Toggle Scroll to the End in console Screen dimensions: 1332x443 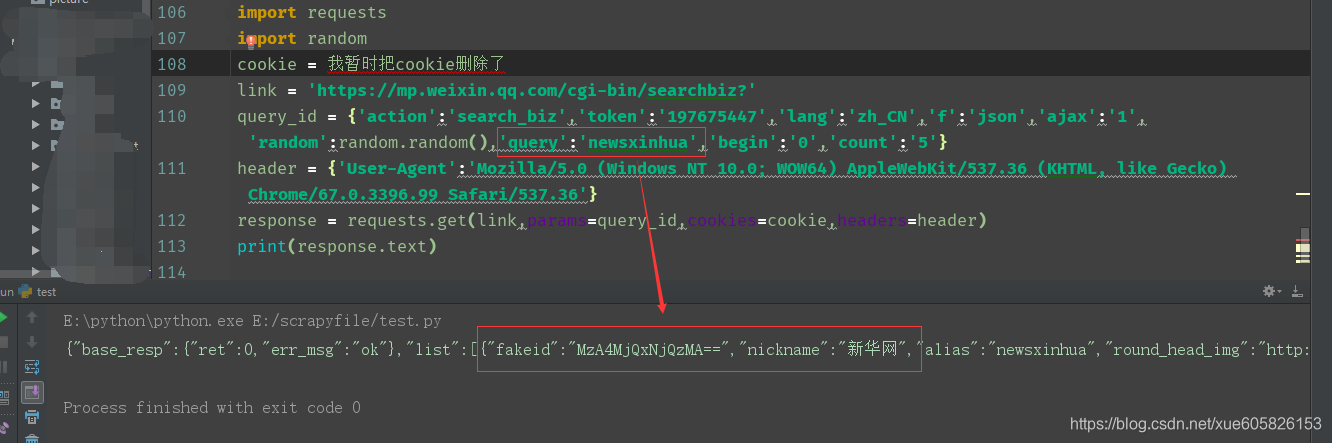pyautogui.click(x=33, y=392)
